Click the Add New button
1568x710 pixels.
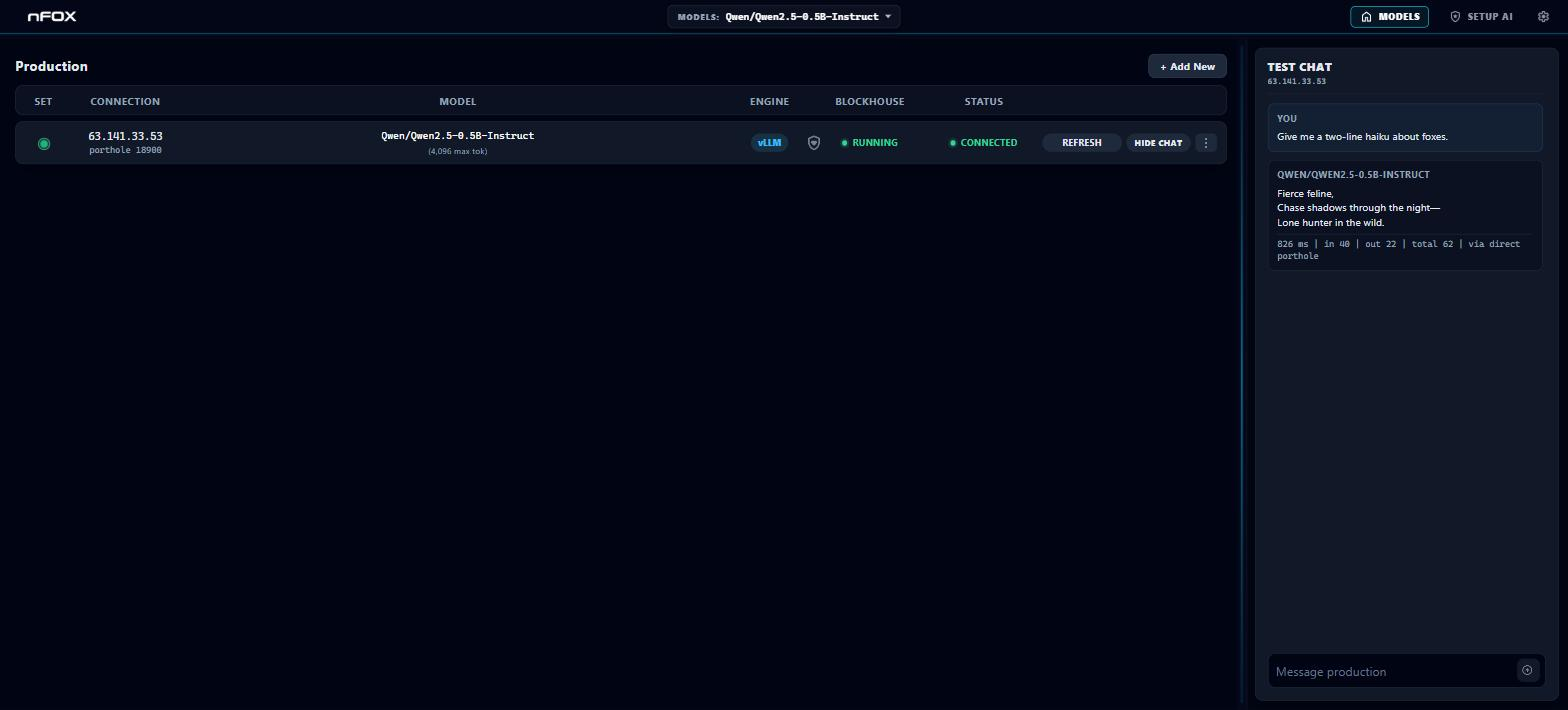pos(1187,67)
